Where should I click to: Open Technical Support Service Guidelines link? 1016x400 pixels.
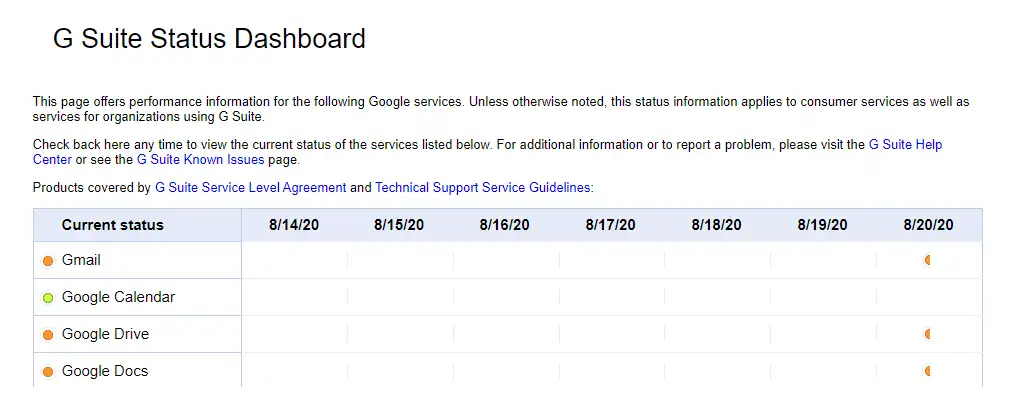[x=483, y=187]
